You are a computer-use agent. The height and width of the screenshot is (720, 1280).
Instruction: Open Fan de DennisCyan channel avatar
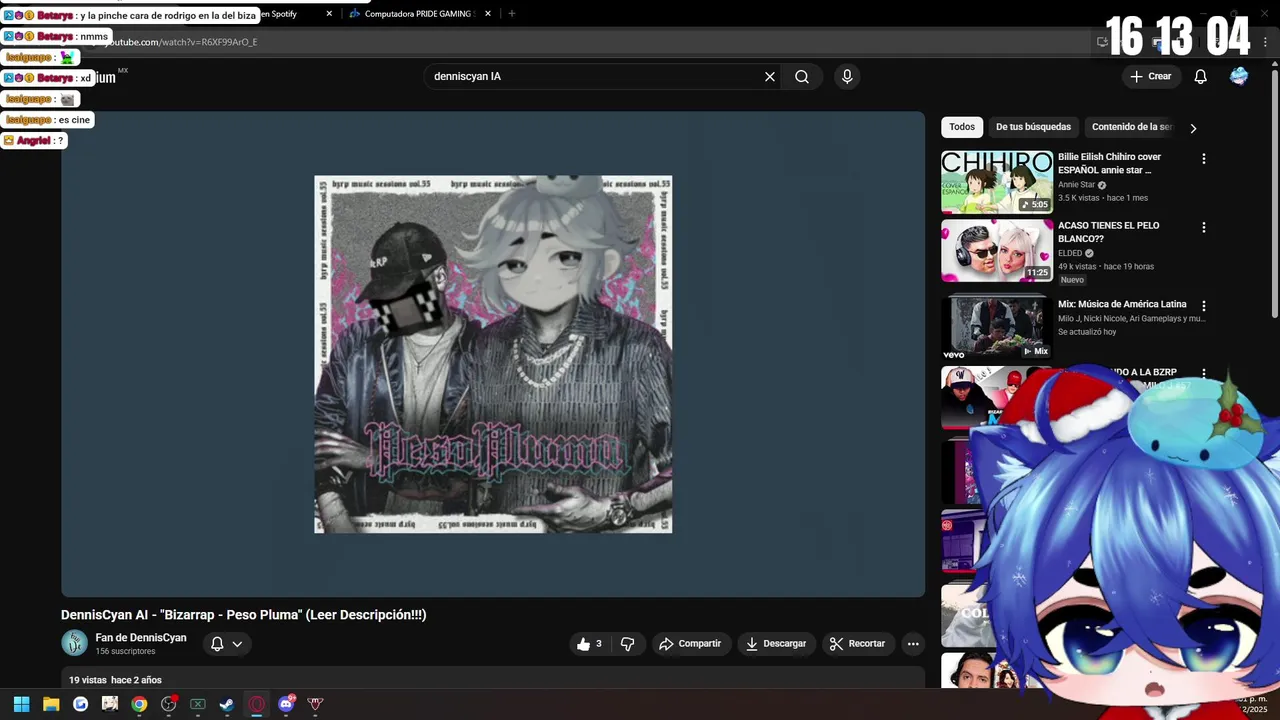pos(74,643)
